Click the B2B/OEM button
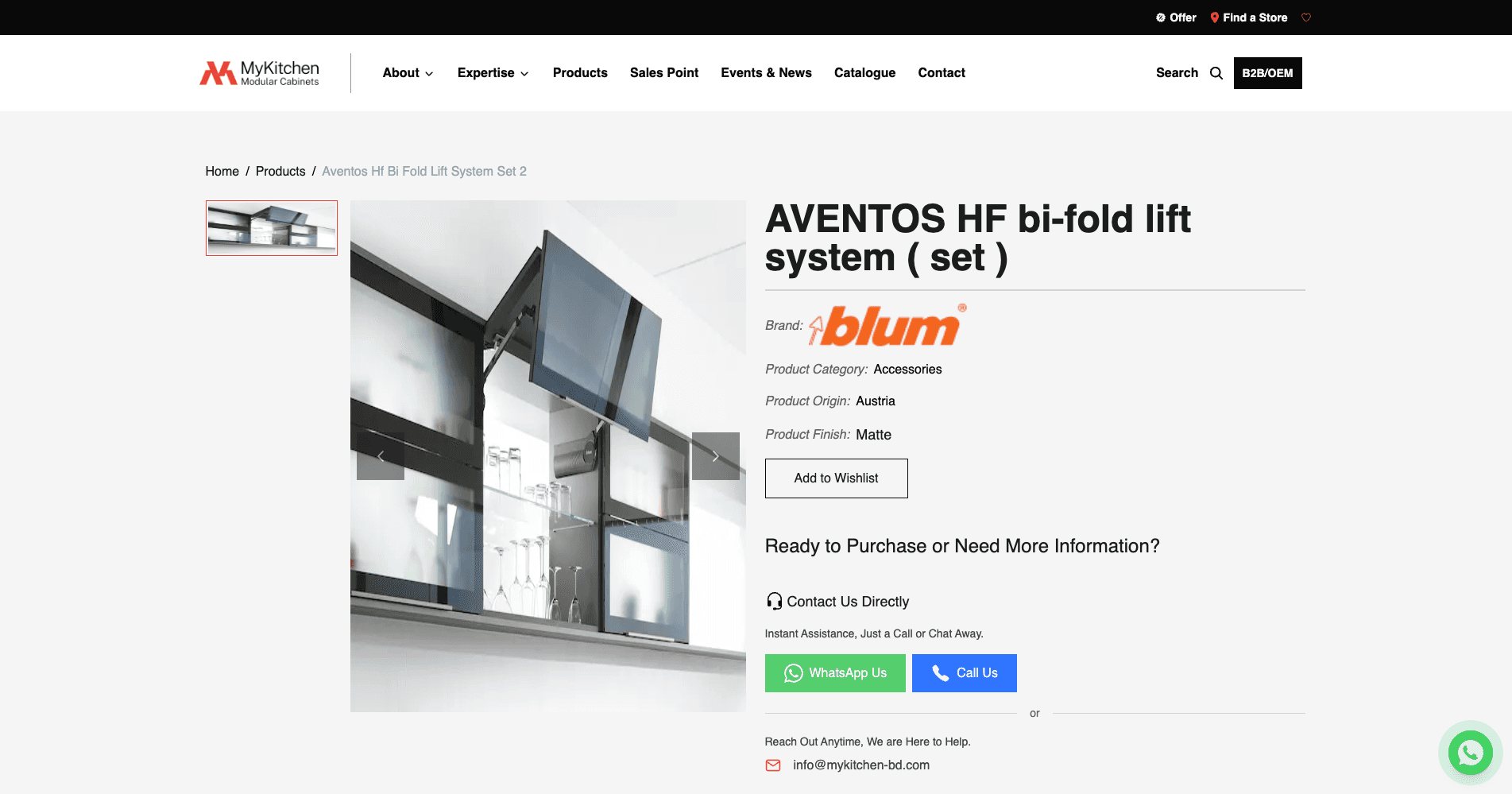The height and width of the screenshot is (794, 1512). (x=1267, y=73)
